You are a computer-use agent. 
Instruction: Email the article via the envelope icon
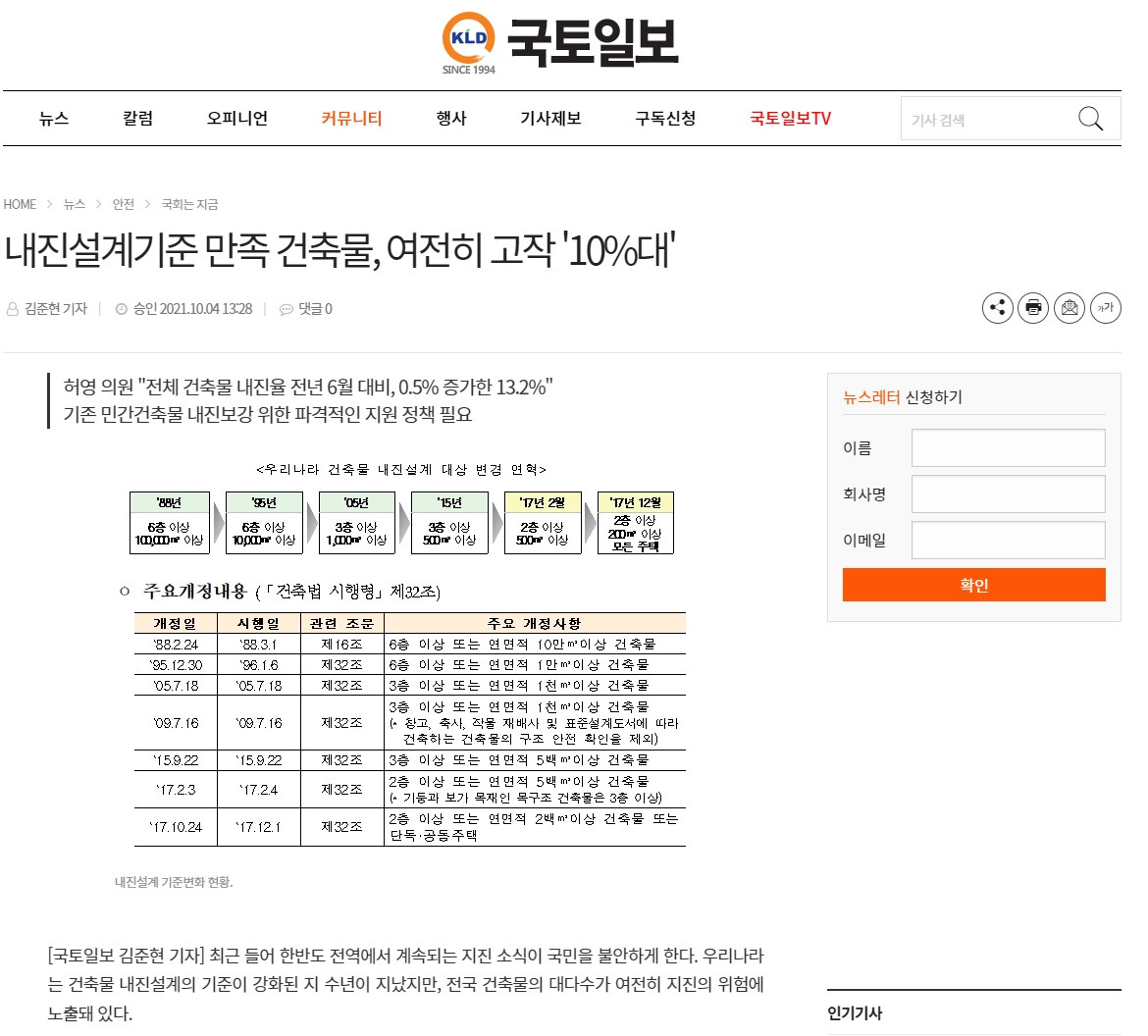pyautogui.click(x=1069, y=308)
